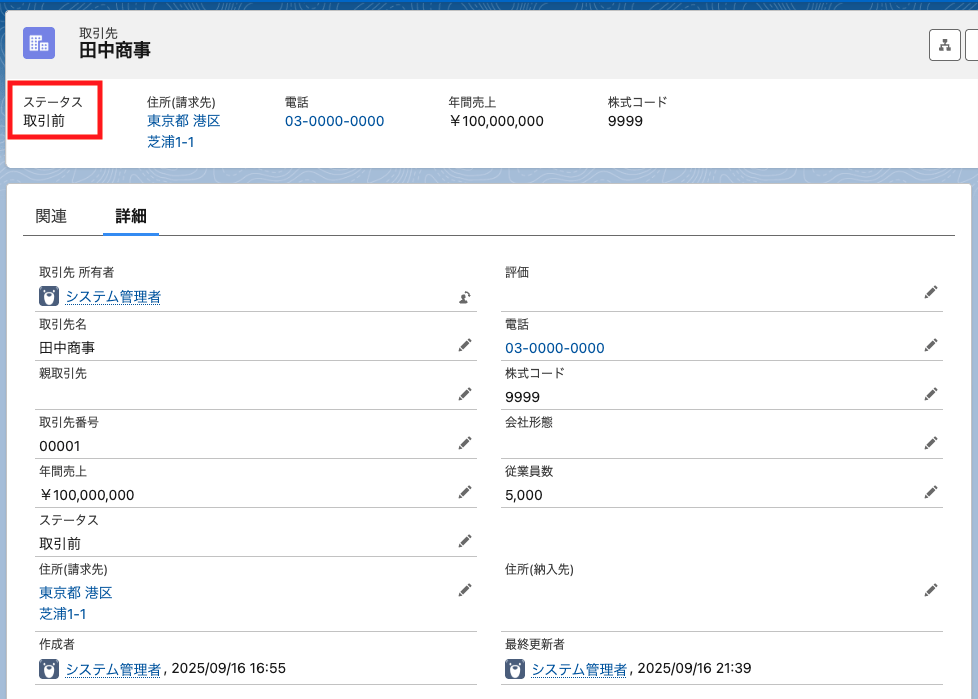Click edit pencil for 評価 field
Image resolution: width=978 pixels, height=699 pixels.
pyautogui.click(x=930, y=292)
